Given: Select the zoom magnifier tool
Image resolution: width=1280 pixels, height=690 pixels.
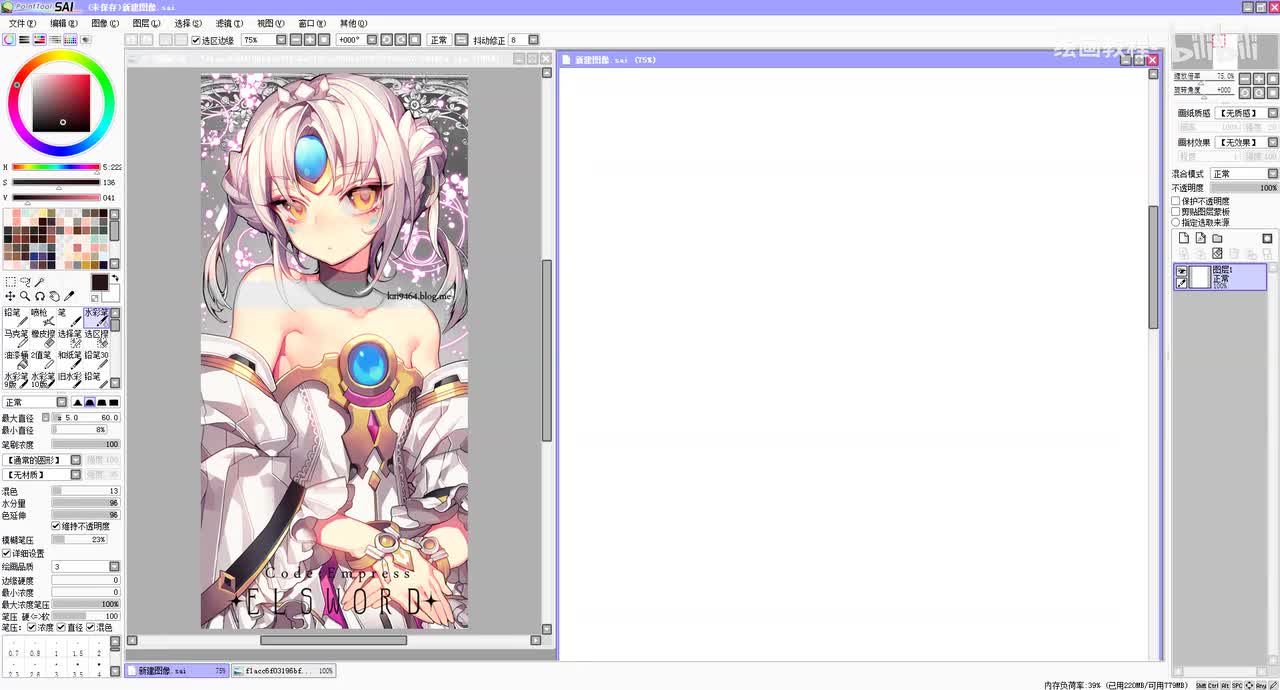Looking at the screenshot, I should tap(25, 296).
